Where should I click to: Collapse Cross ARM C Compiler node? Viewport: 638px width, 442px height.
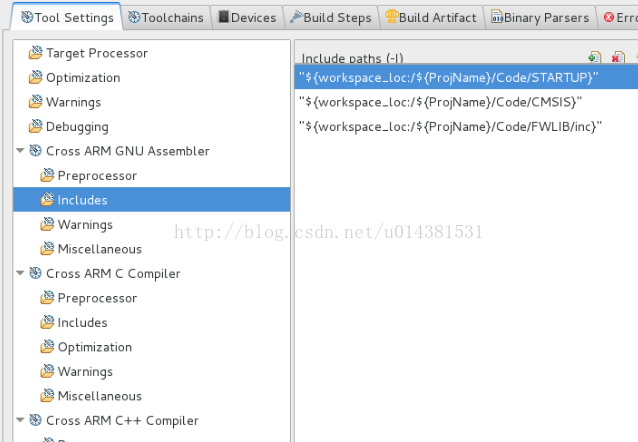[20, 273]
